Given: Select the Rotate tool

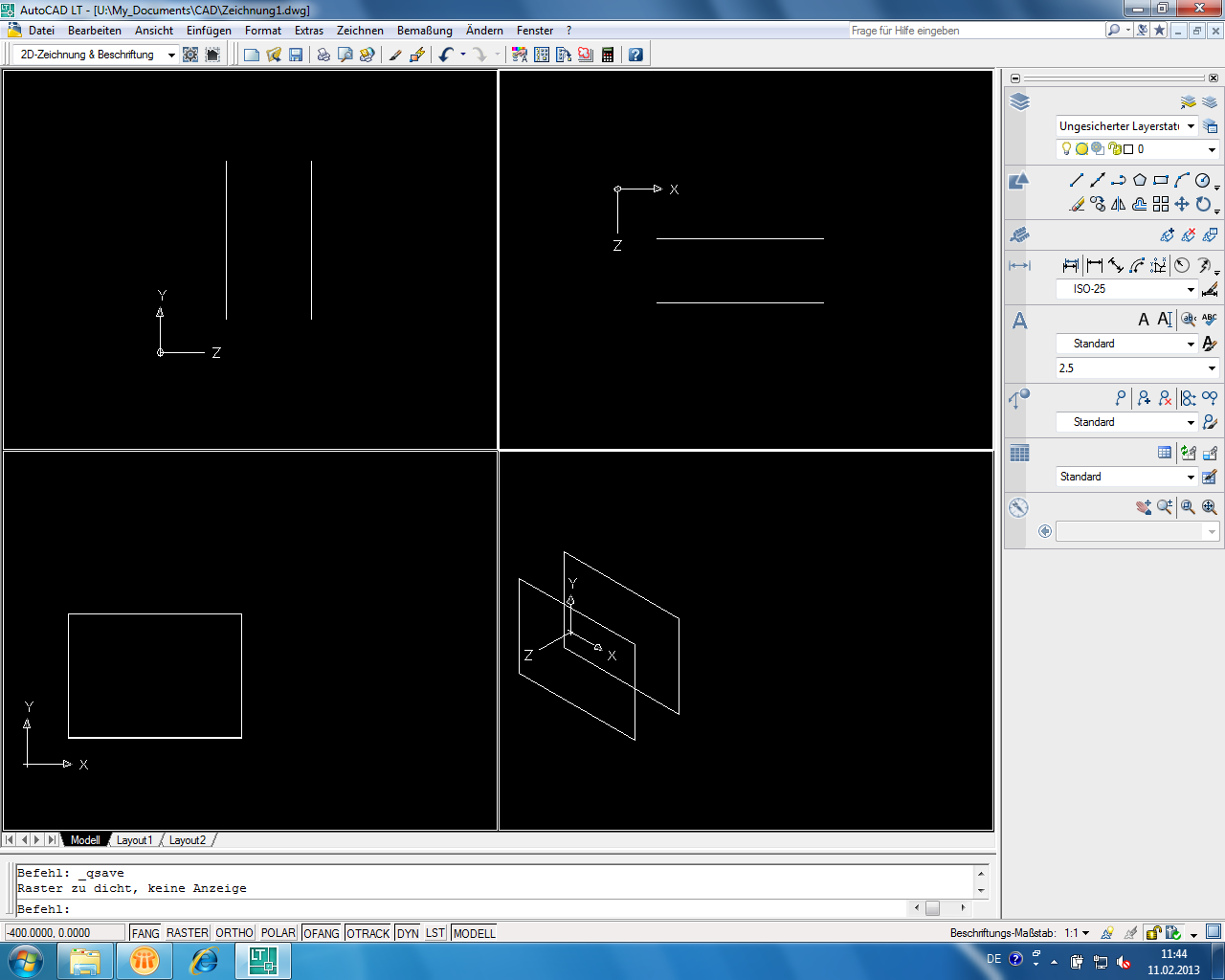Looking at the screenshot, I should pos(1203,204).
